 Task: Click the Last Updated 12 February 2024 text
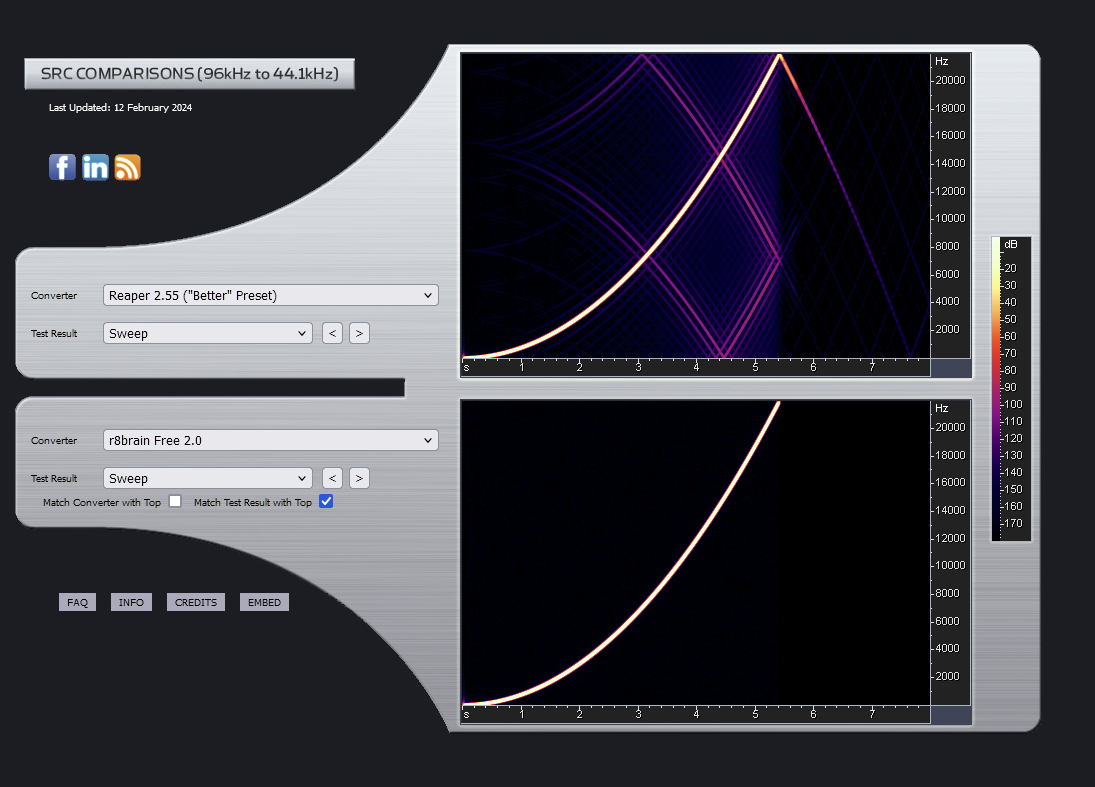(x=120, y=108)
